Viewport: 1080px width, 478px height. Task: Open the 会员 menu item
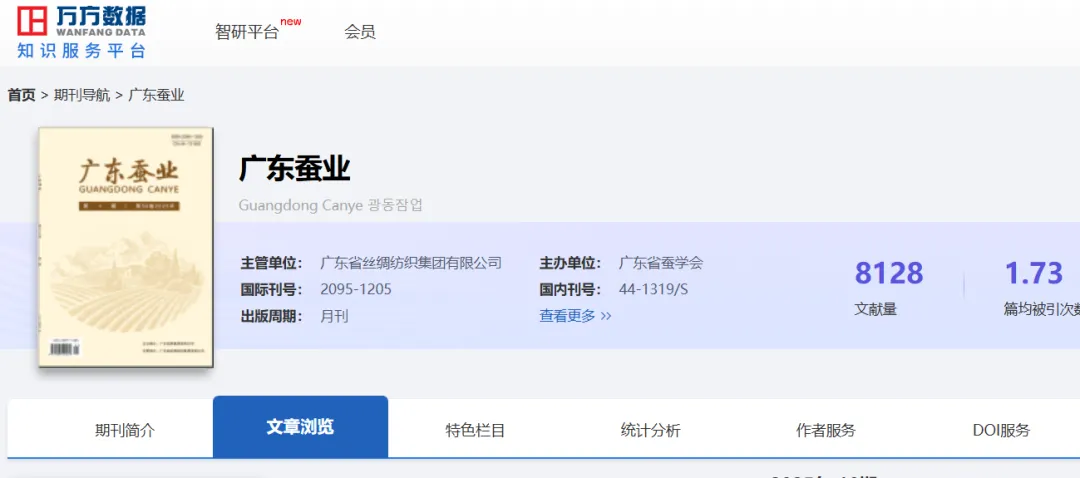[x=360, y=32]
